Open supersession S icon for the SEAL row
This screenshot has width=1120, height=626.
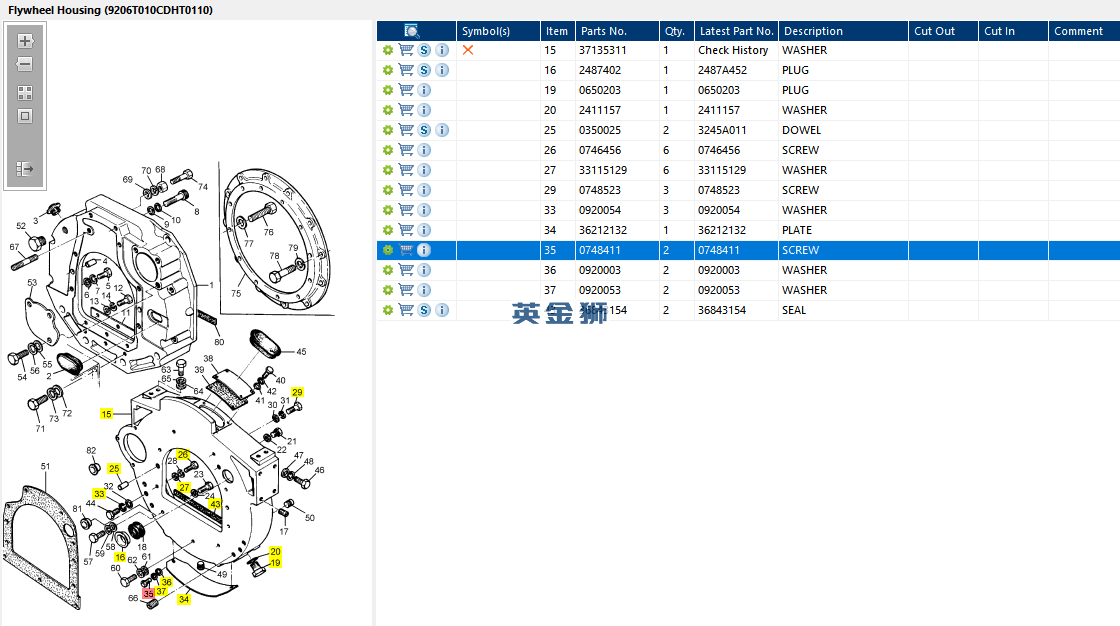pyautogui.click(x=424, y=310)
